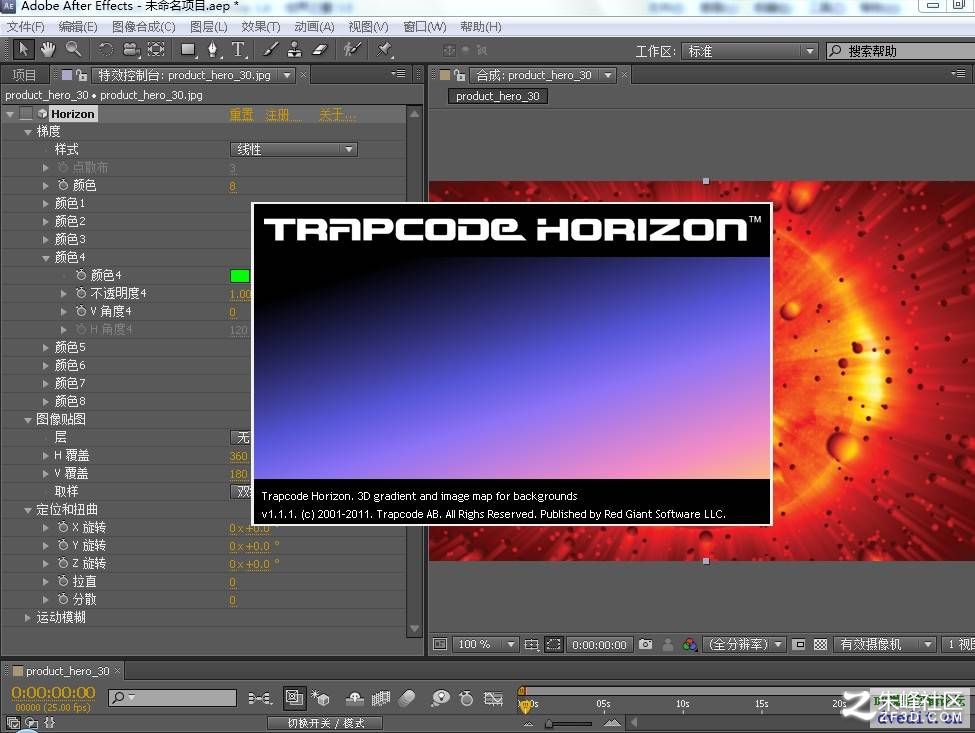Select the Type text tool
The width and height of the screenshot is (975, 733).
[238, 49]
